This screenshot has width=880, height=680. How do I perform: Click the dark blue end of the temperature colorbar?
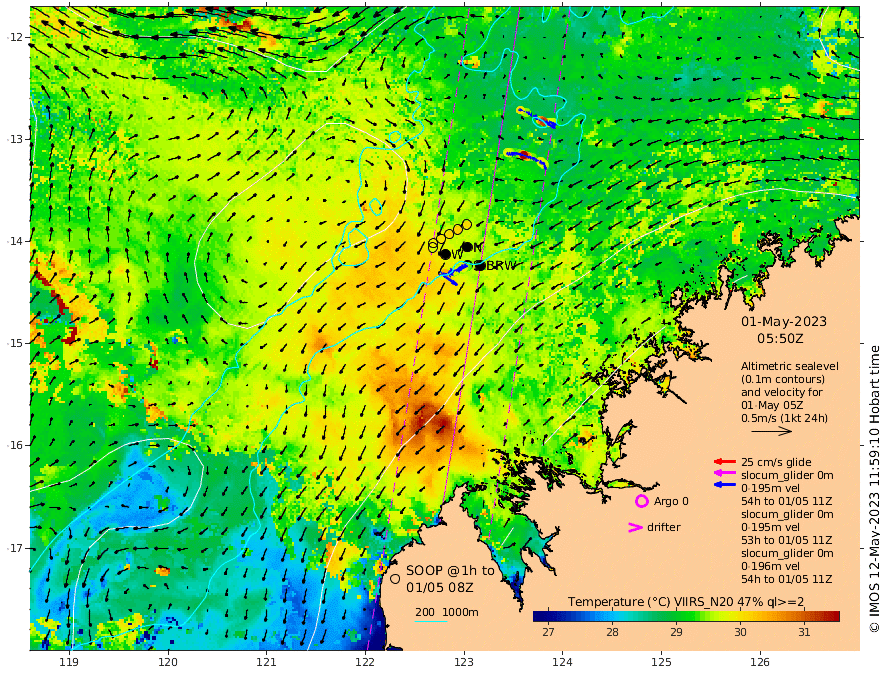[540, 616]
